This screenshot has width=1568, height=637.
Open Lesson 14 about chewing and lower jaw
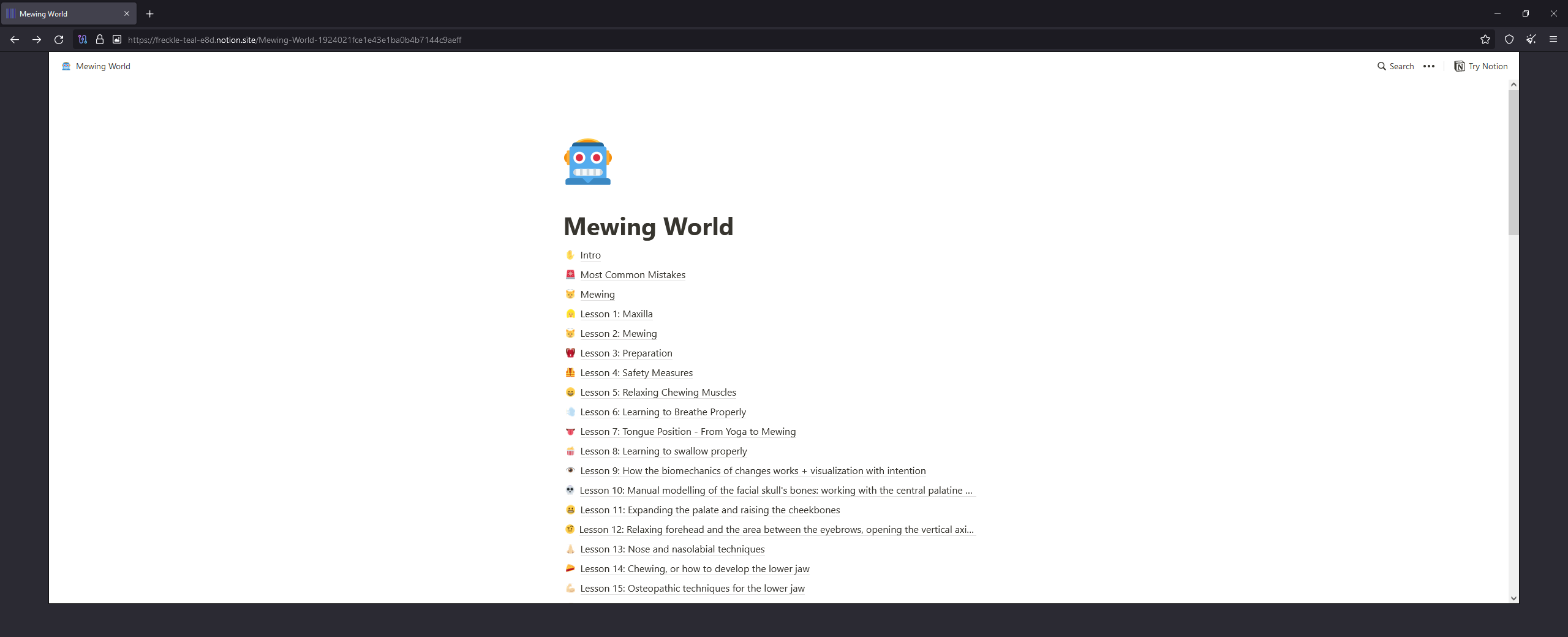click(x=694, y=569)
